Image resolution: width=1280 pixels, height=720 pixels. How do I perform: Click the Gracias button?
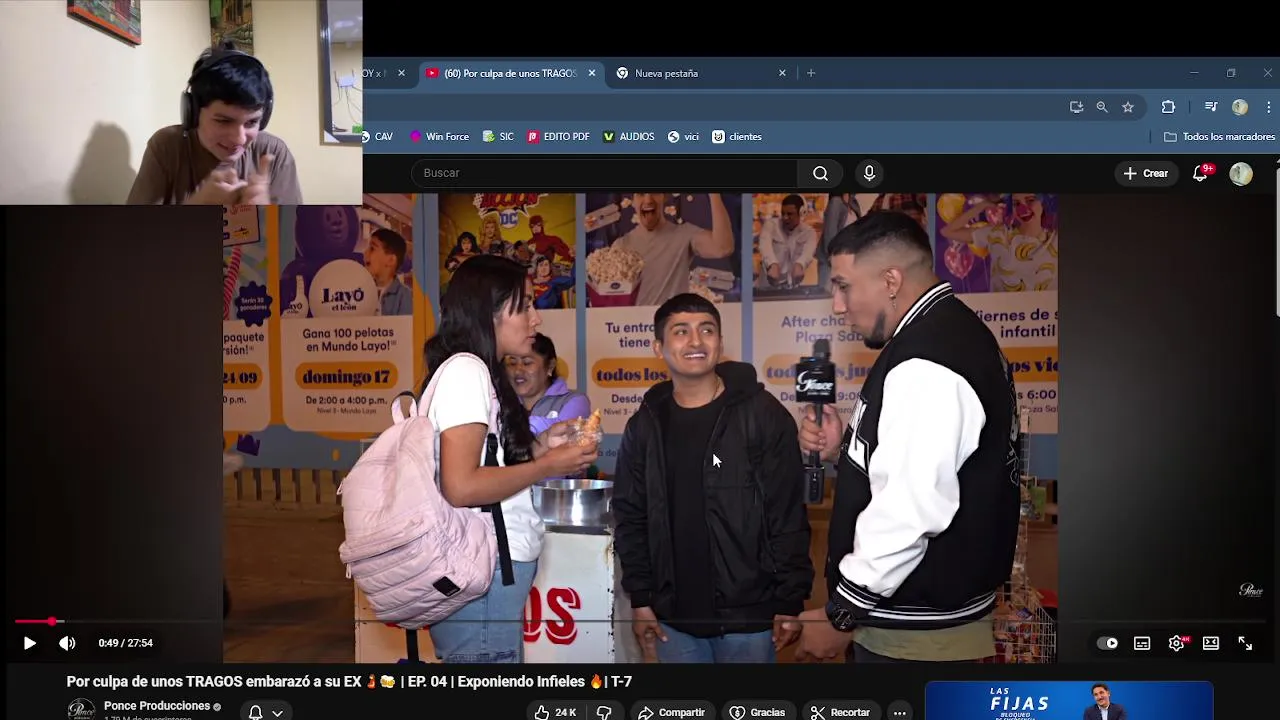(x=757, y=712)
